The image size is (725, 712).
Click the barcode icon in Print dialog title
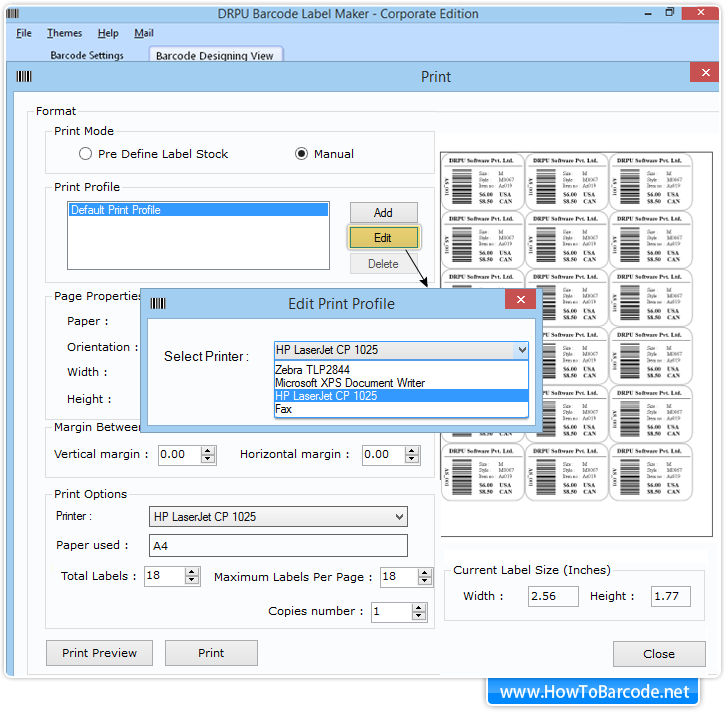[24, 76]
